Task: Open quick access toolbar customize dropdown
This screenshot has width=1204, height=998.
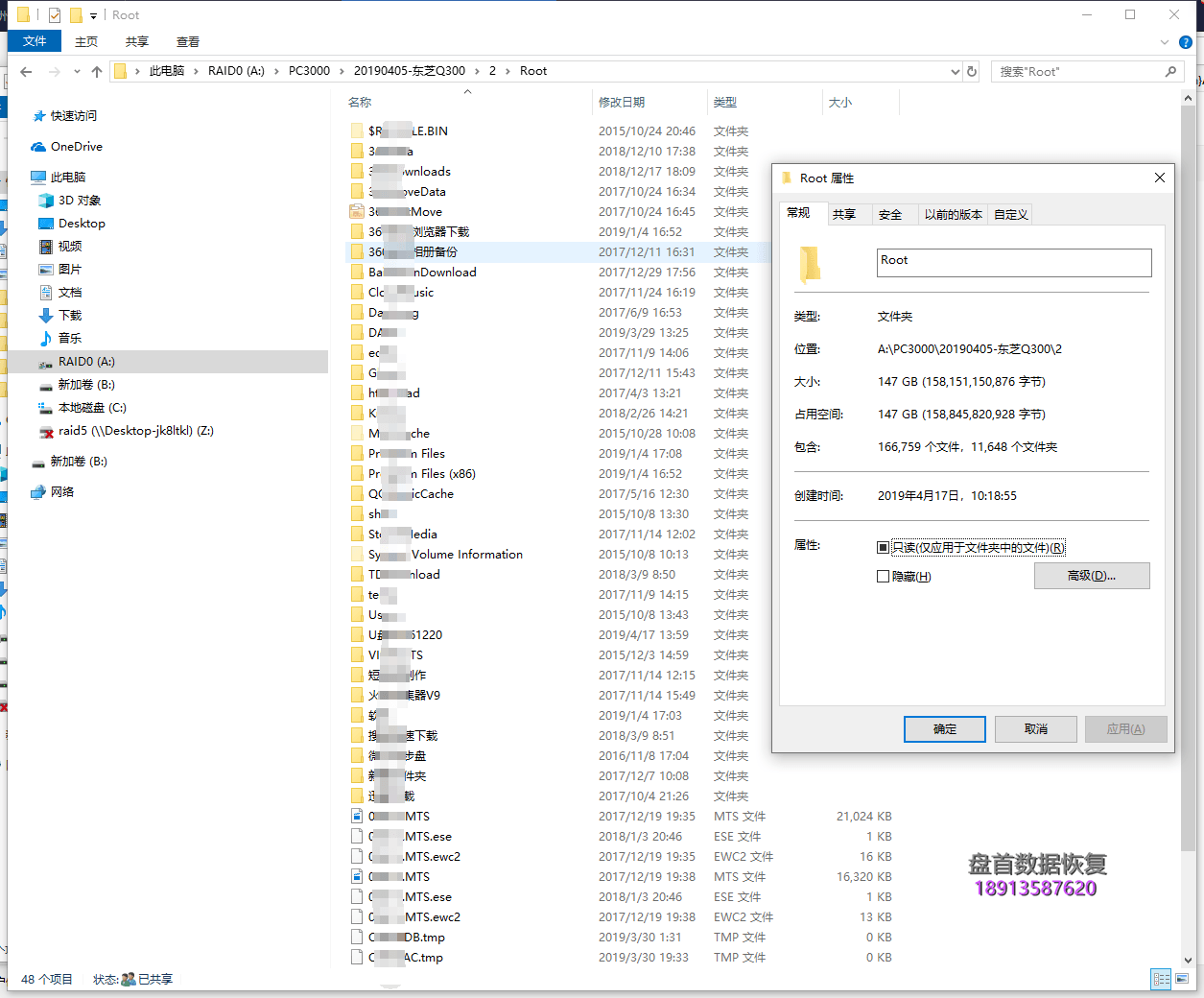Action: (x=93, y=16)
